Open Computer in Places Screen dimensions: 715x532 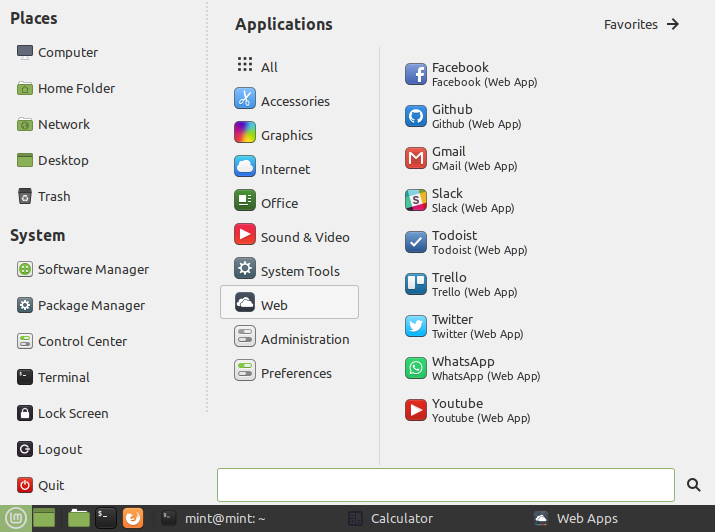click(57, 52)
